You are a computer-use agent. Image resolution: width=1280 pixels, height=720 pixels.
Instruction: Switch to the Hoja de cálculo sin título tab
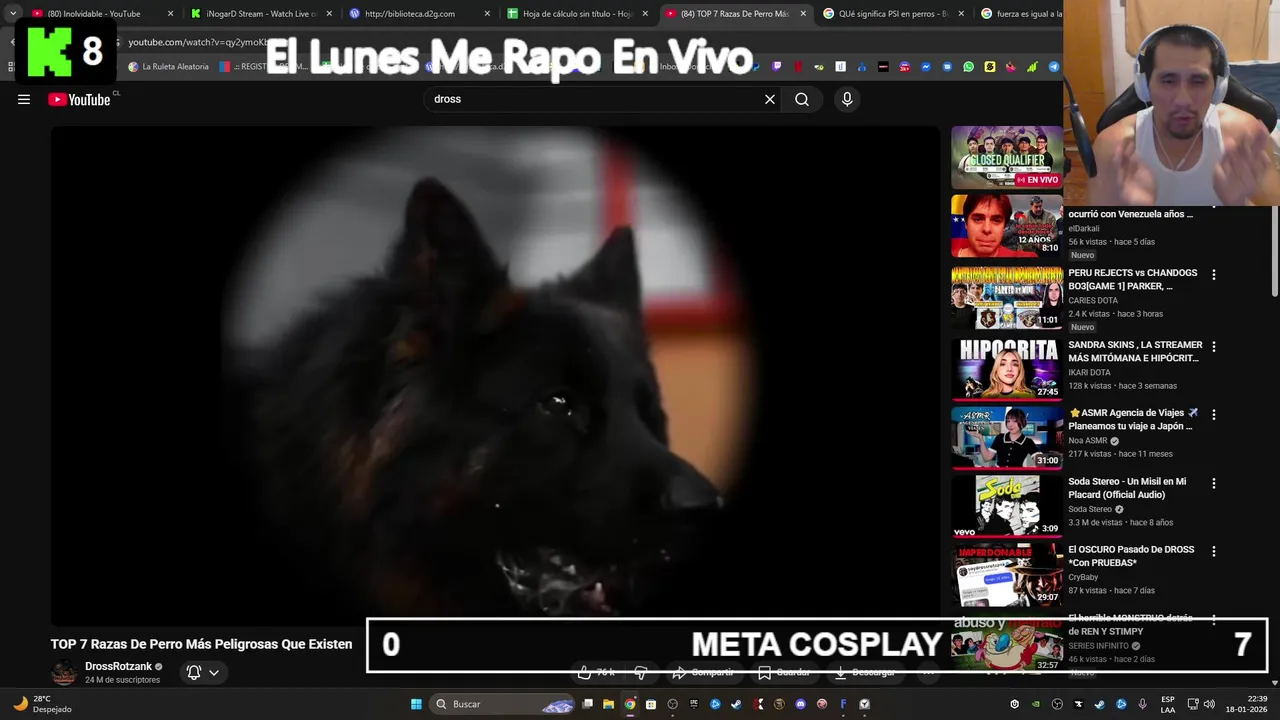point(578,14)
